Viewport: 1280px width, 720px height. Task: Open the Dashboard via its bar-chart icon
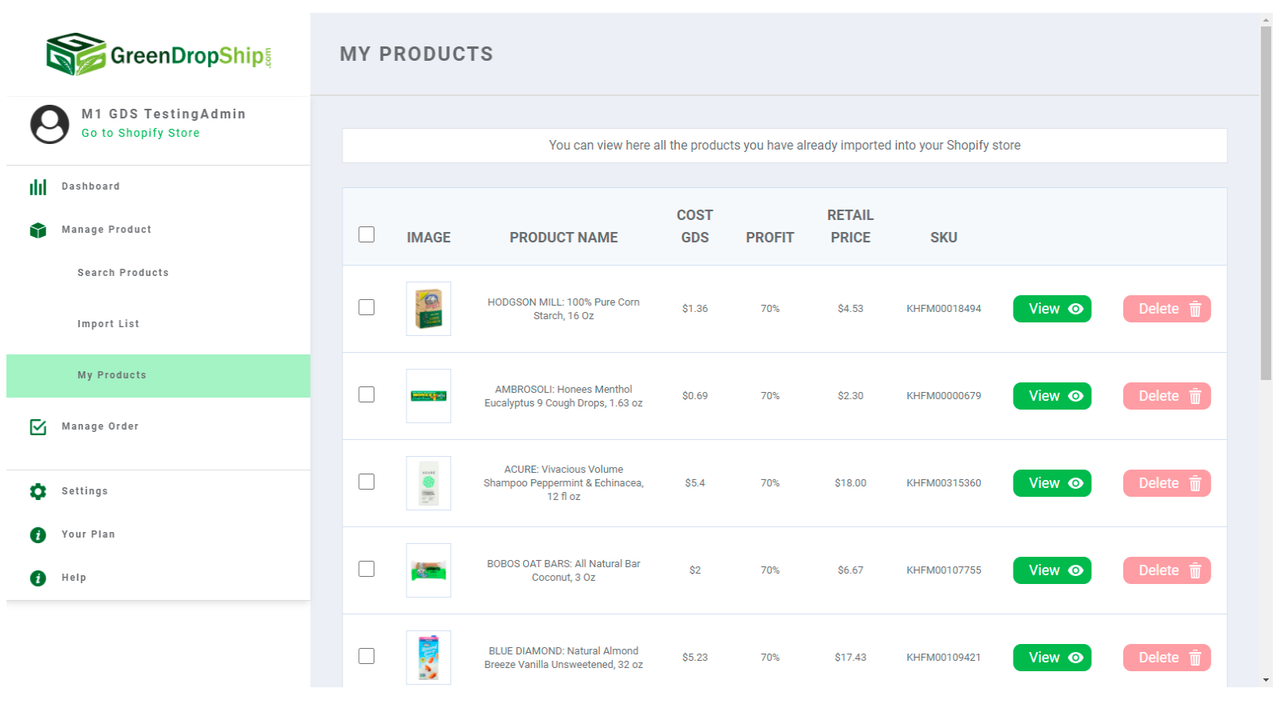[x=38, y=186]
